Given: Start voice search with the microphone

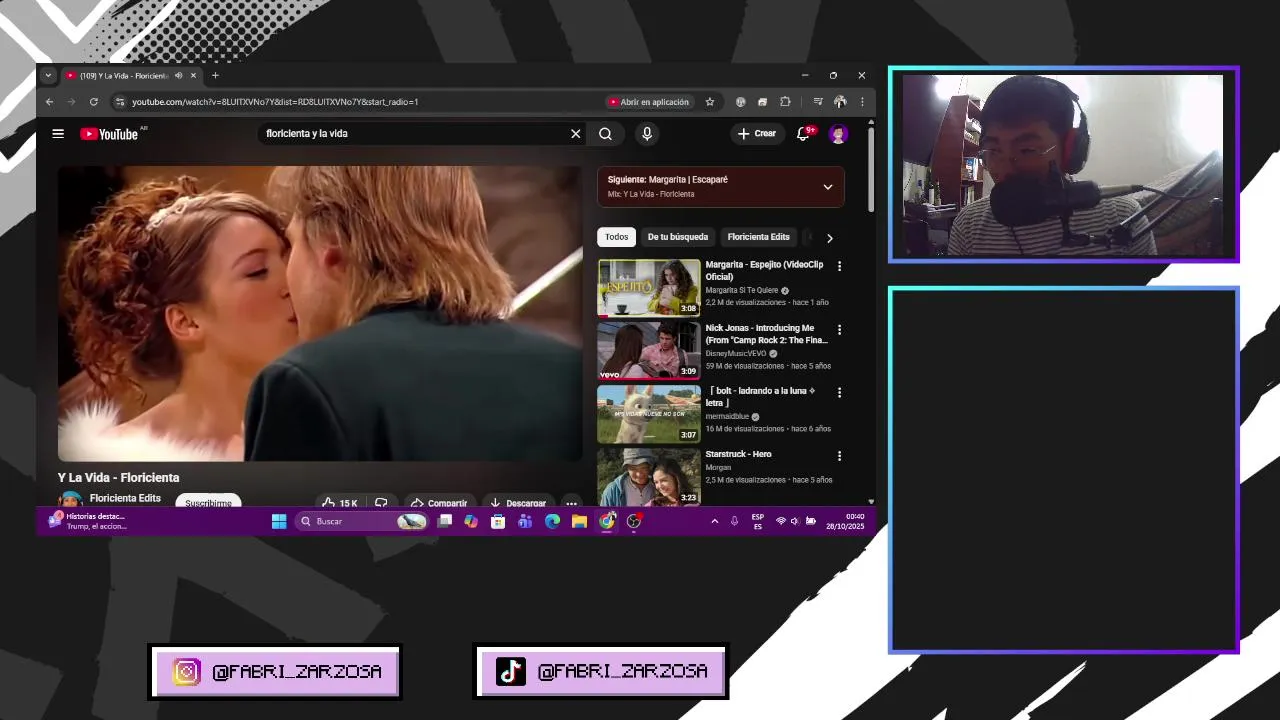Looking at the screenshot, I should click(x=647, y=134).
